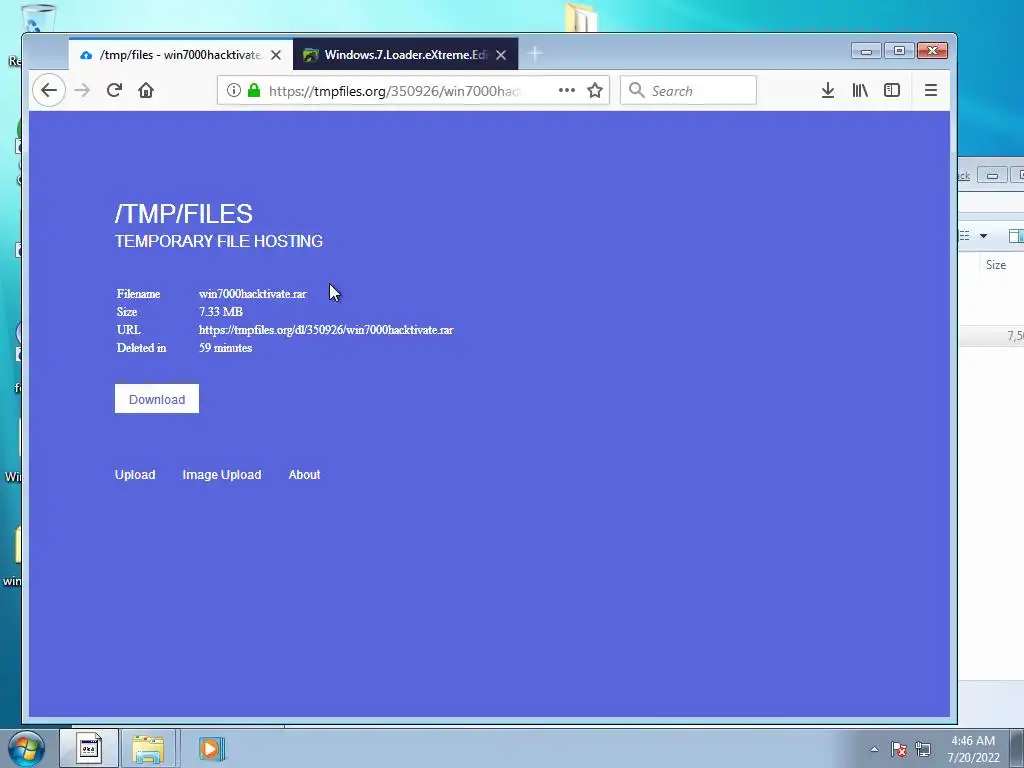Launch Windows Media Player from taskbar
The height and width of the screenshot is (768, 1024).
[210, 748]
